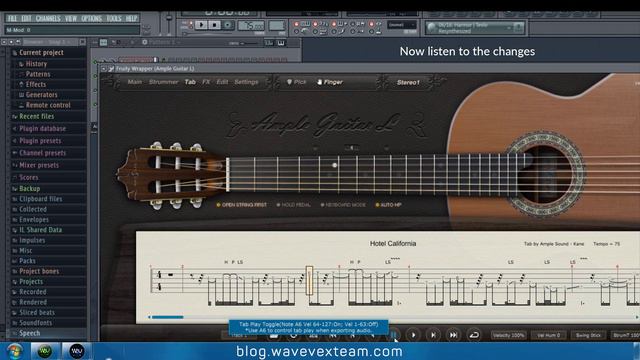Click the tempo display showing 75
Viewport: 640px width, 360px height.
[251, 26]
